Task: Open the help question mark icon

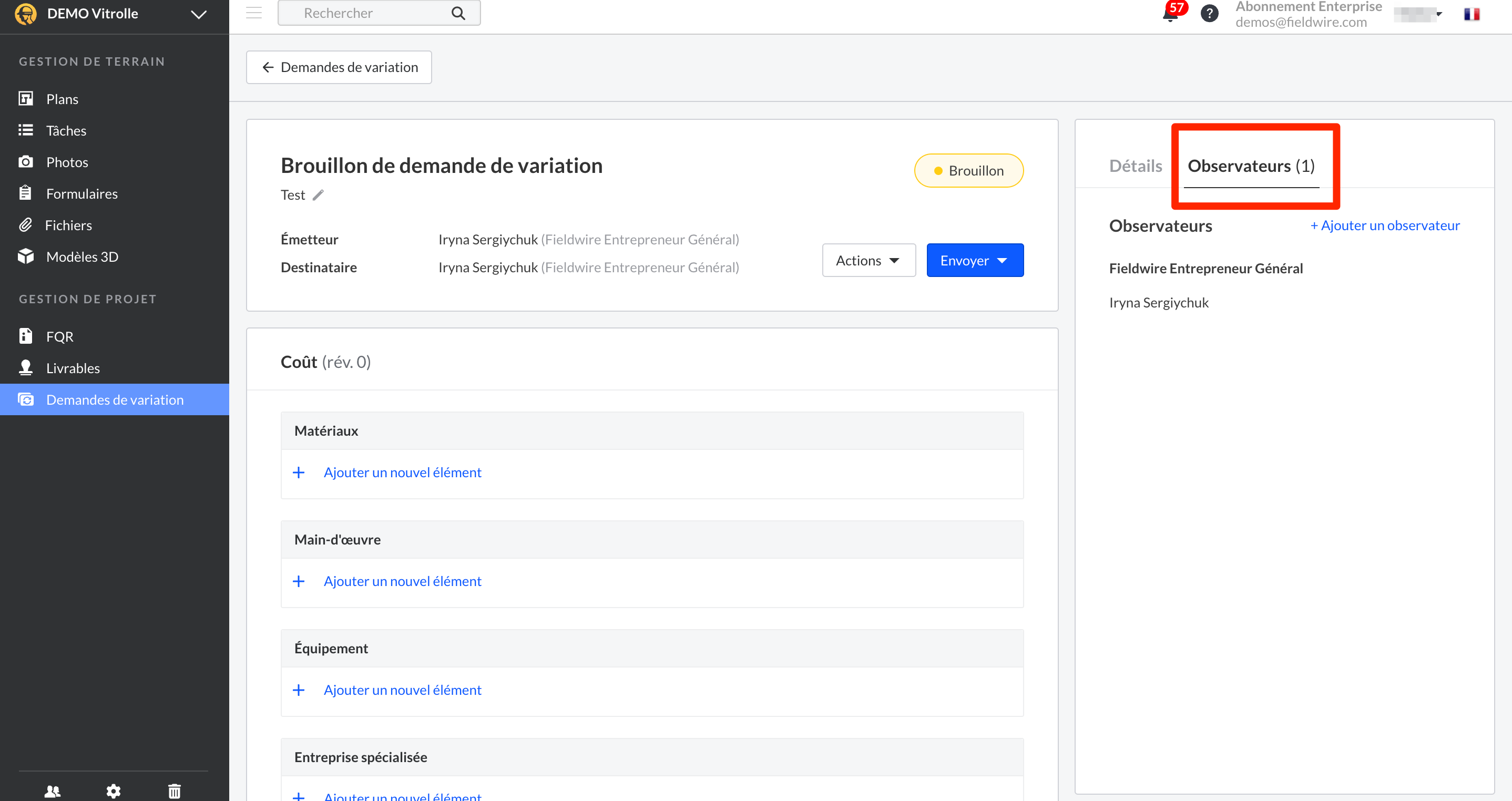Action: [1209, 13]
